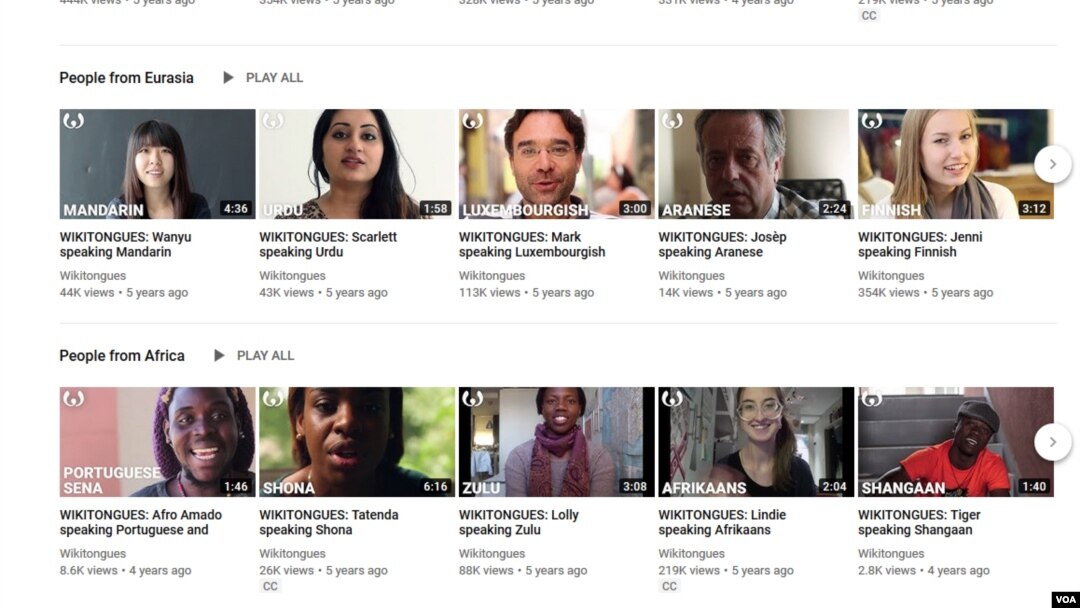Image resolution: width=1080 pixels, height=608 pixels.
Task: Click play icon beside People from Africa
Action: pyautogui.click(x=220, y=355)
